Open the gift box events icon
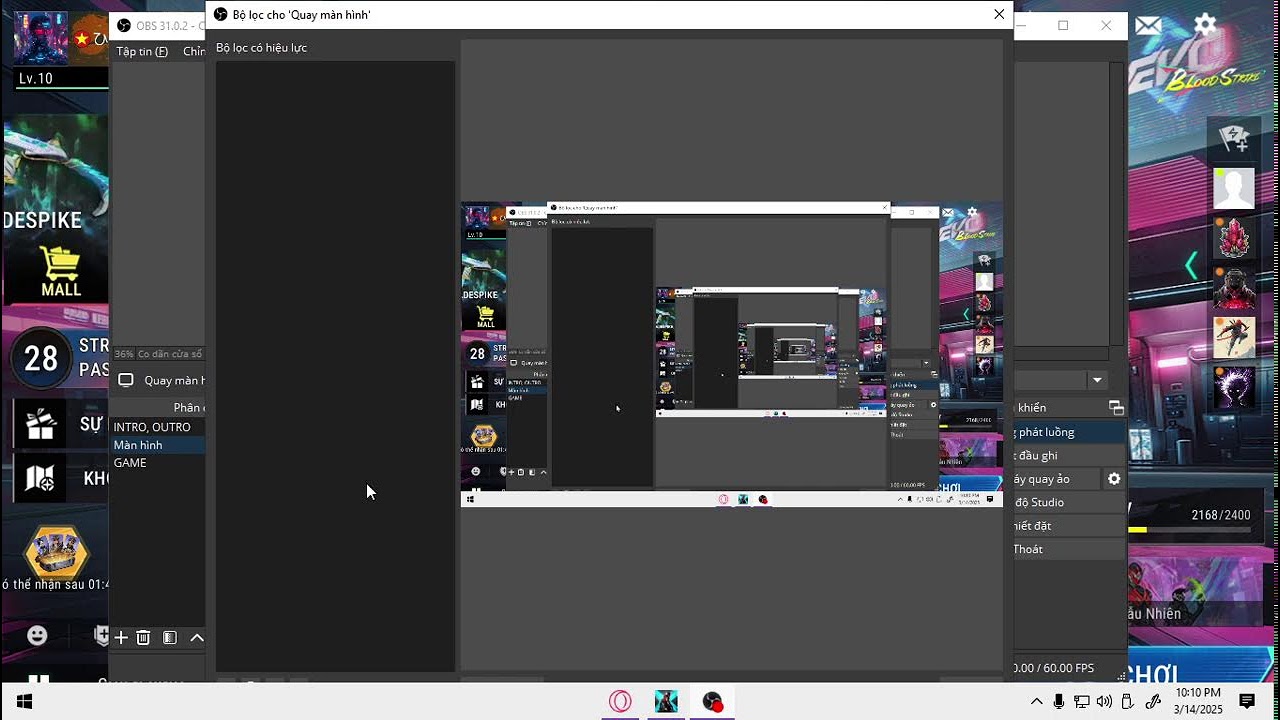1280x720 pixels. click(41, 424)
